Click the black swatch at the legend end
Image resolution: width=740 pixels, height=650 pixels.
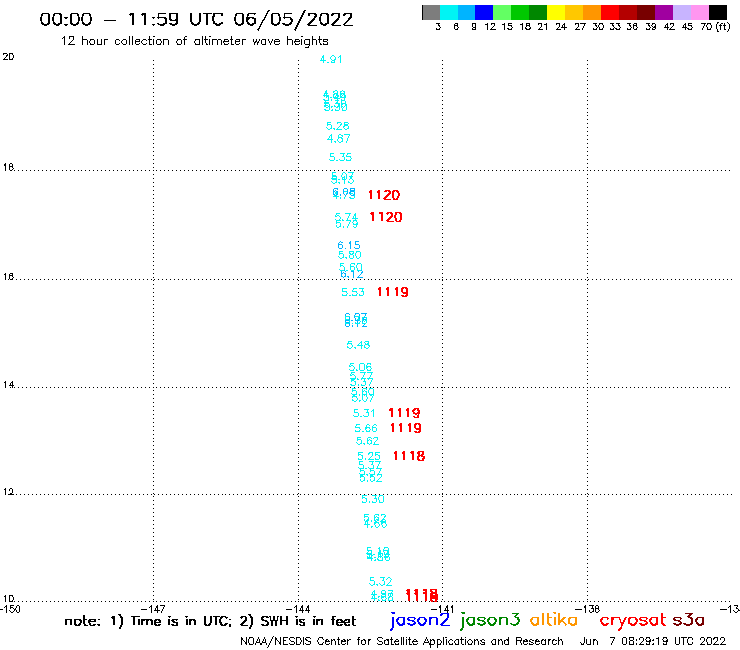717,12
